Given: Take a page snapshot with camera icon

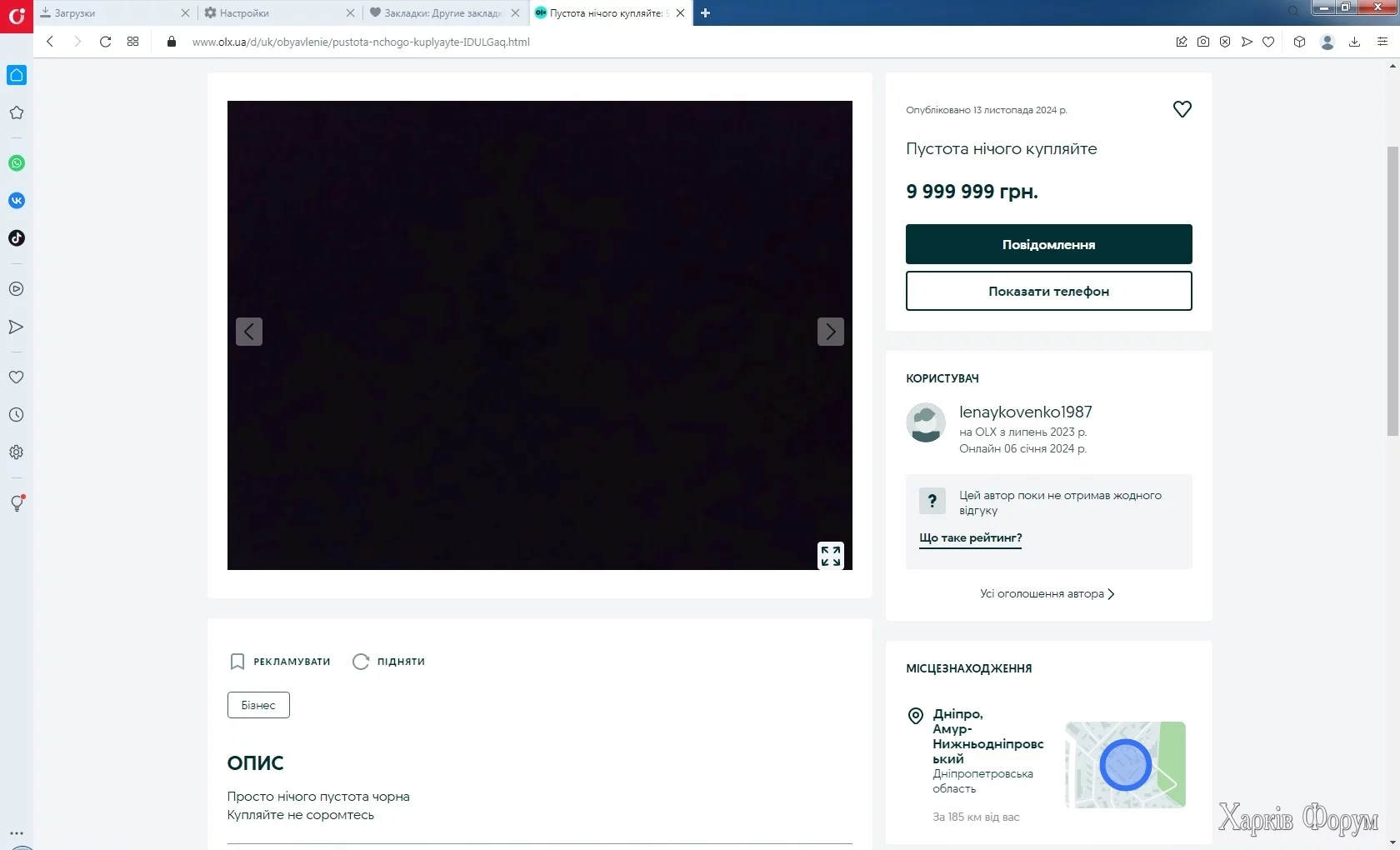Looking at the screenshot, I should [1203, 42].
